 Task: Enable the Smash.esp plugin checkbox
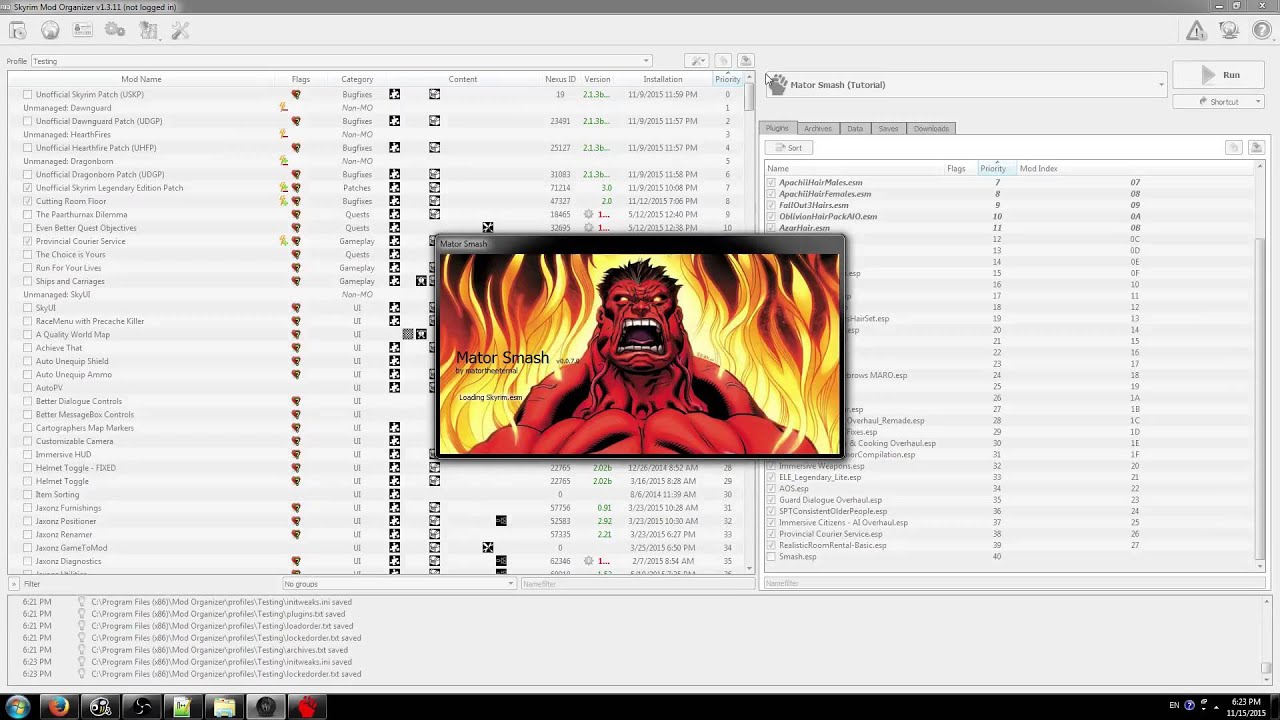(771, 556)
